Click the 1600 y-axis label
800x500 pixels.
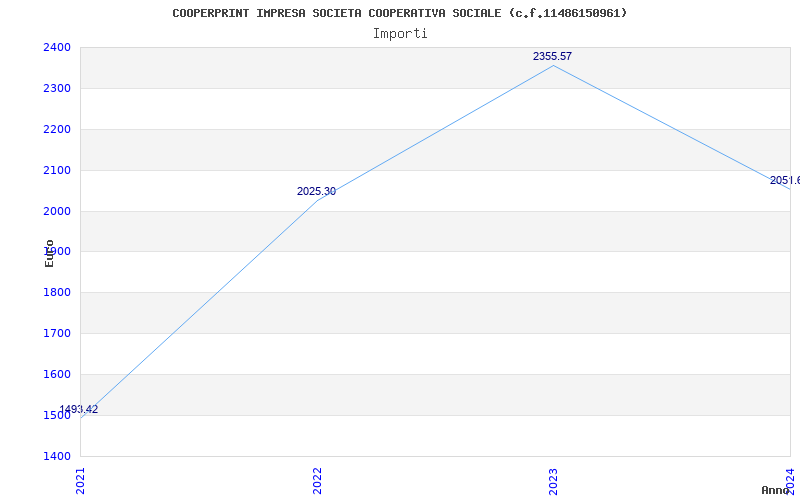57,374
